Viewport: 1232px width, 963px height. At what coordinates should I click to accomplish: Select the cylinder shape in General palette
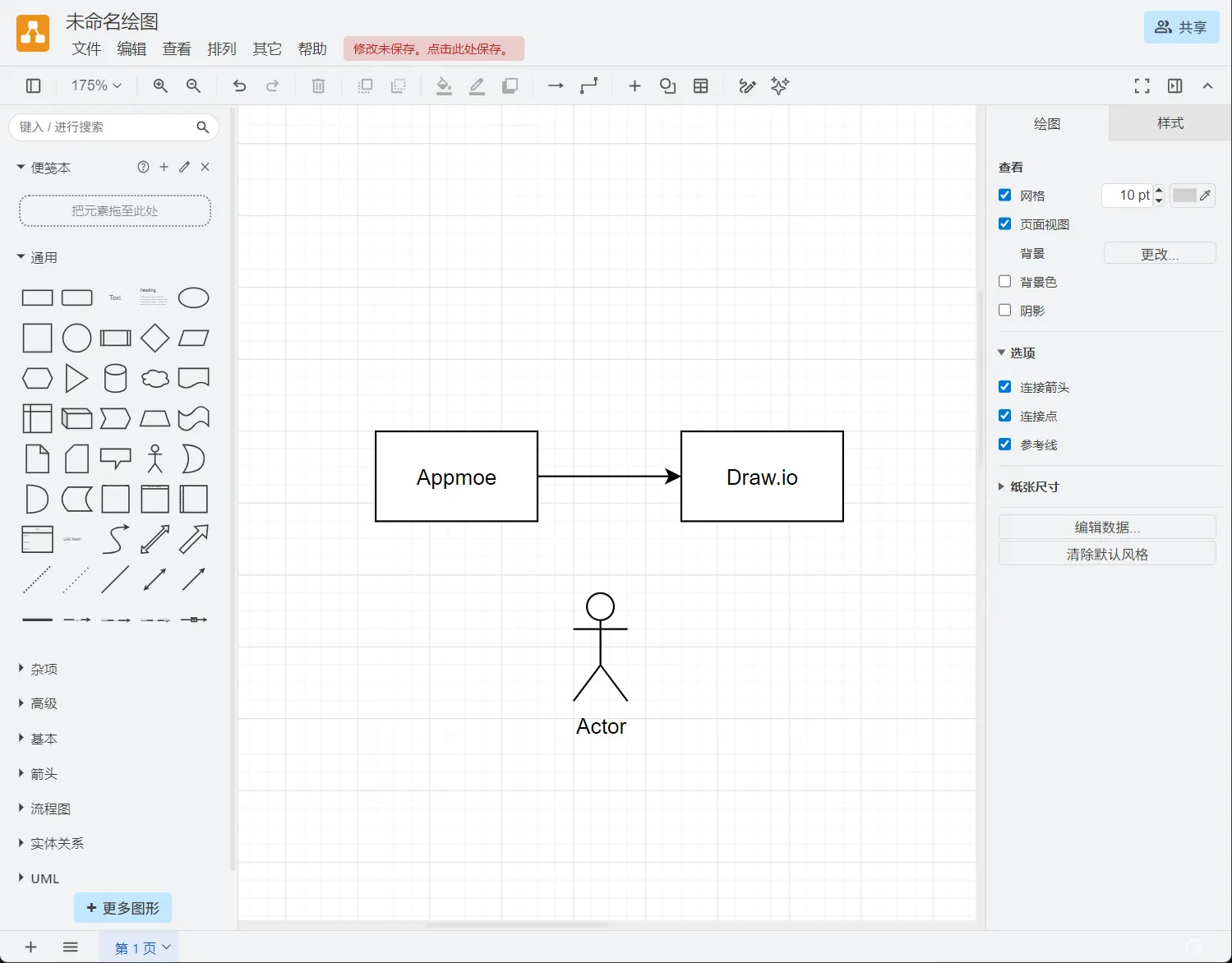coord(115,378)
